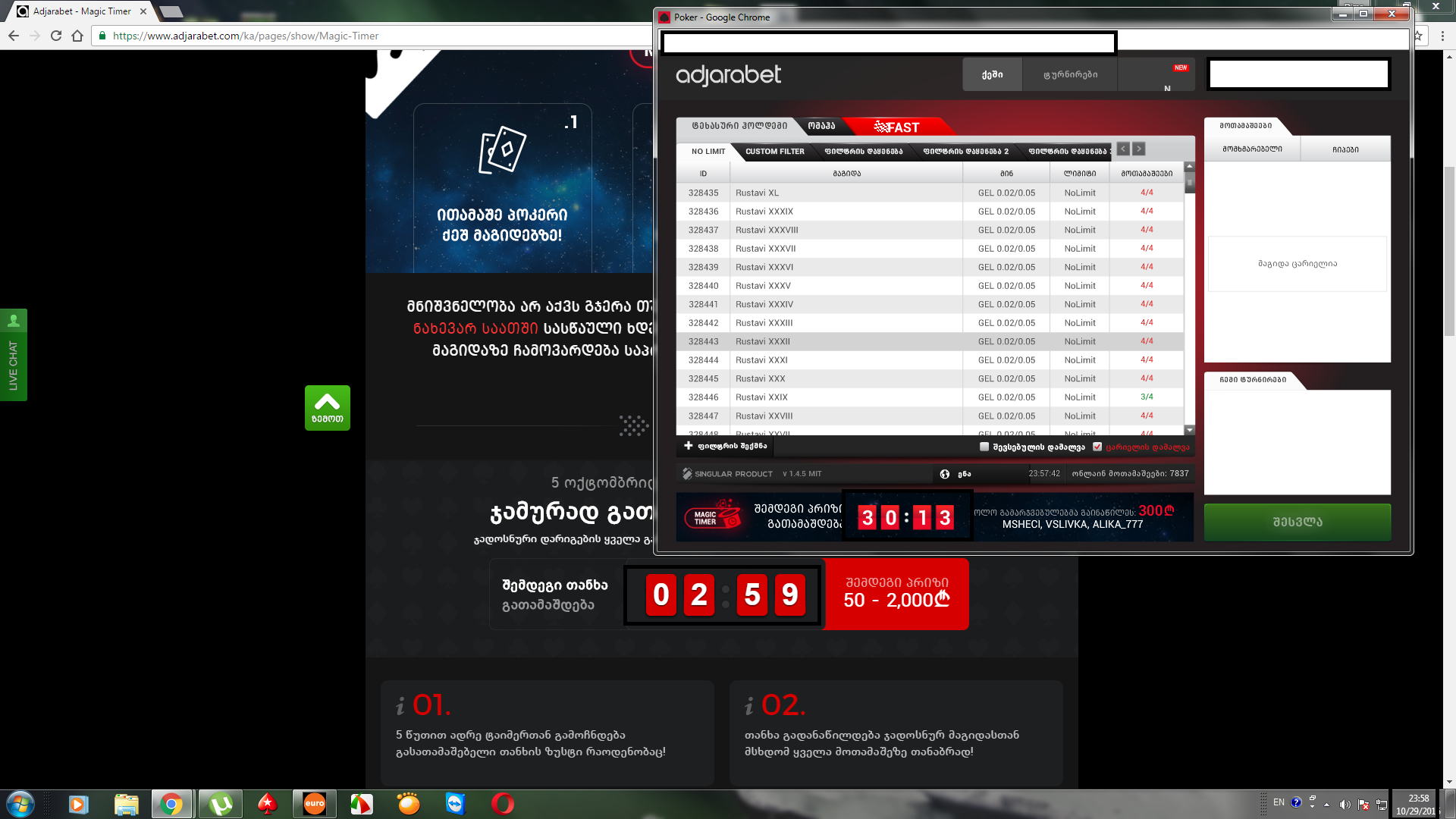1456x819 pixels.
Task: Select the CUSTOM FILTER tab
Action: (774, 151)
